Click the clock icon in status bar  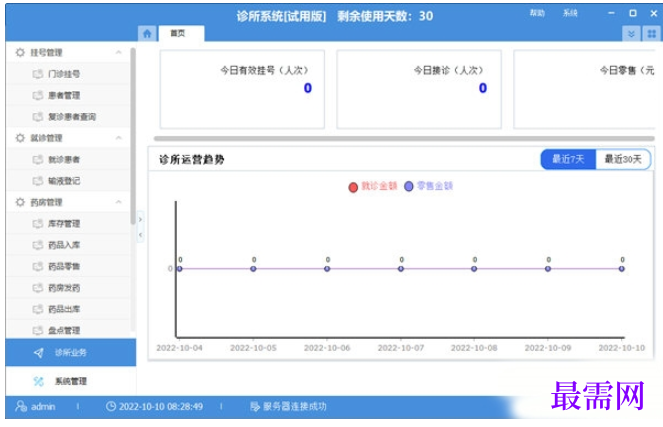(111, 407)
